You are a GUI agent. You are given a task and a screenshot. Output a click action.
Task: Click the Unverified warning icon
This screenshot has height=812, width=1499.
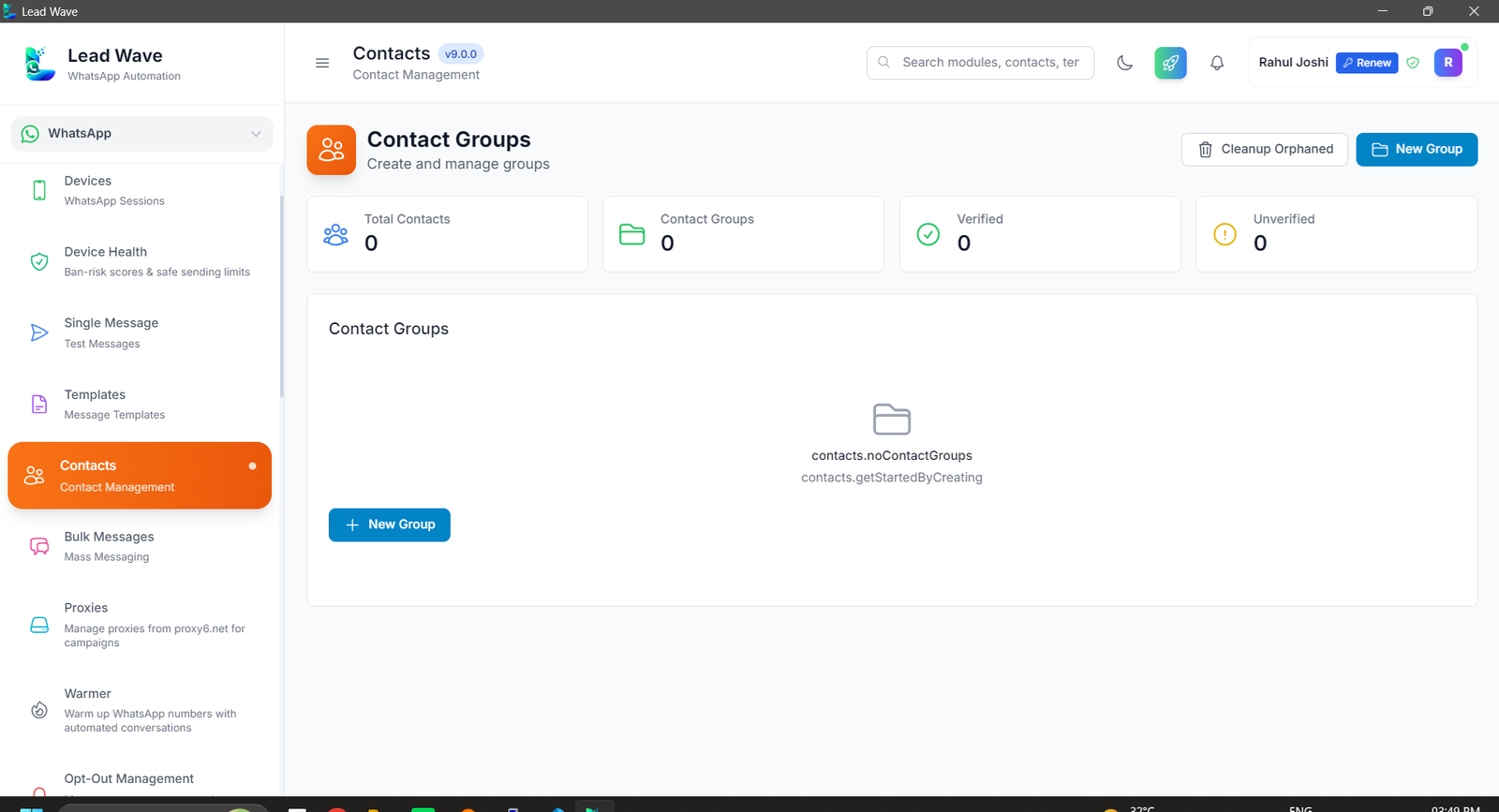[1224, 234]
